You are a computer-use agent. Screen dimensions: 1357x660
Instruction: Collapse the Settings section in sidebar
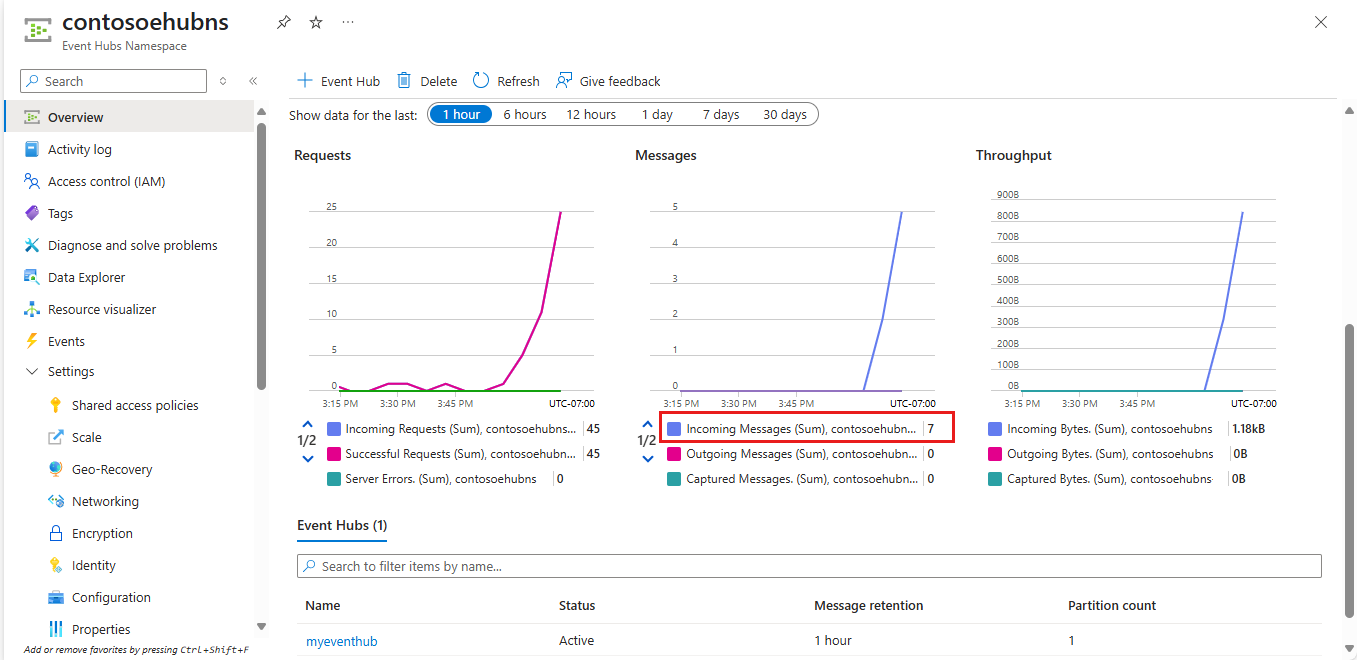coord(32,371)
